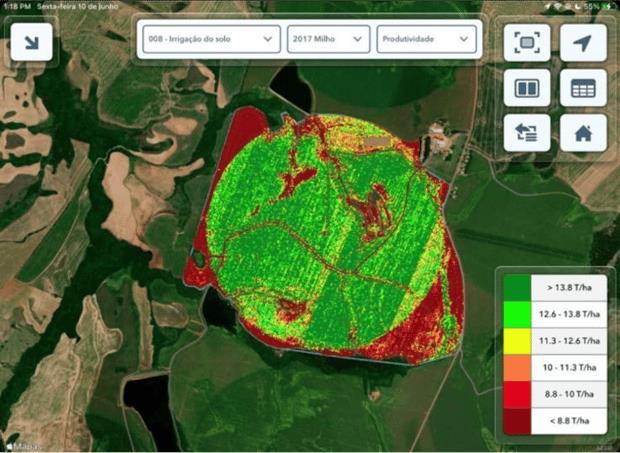Open the data table grid icon
The image size is (620, 453).
tap(583, 88)
